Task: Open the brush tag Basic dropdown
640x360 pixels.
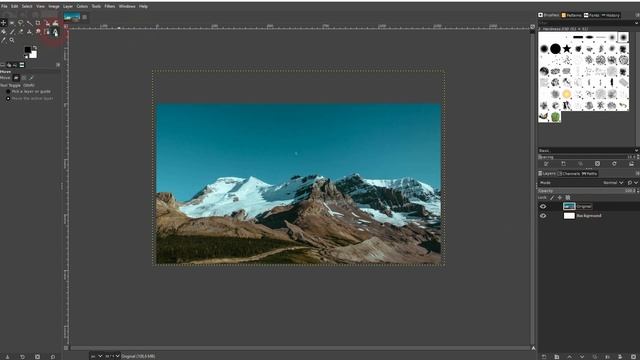Action: 588,150
